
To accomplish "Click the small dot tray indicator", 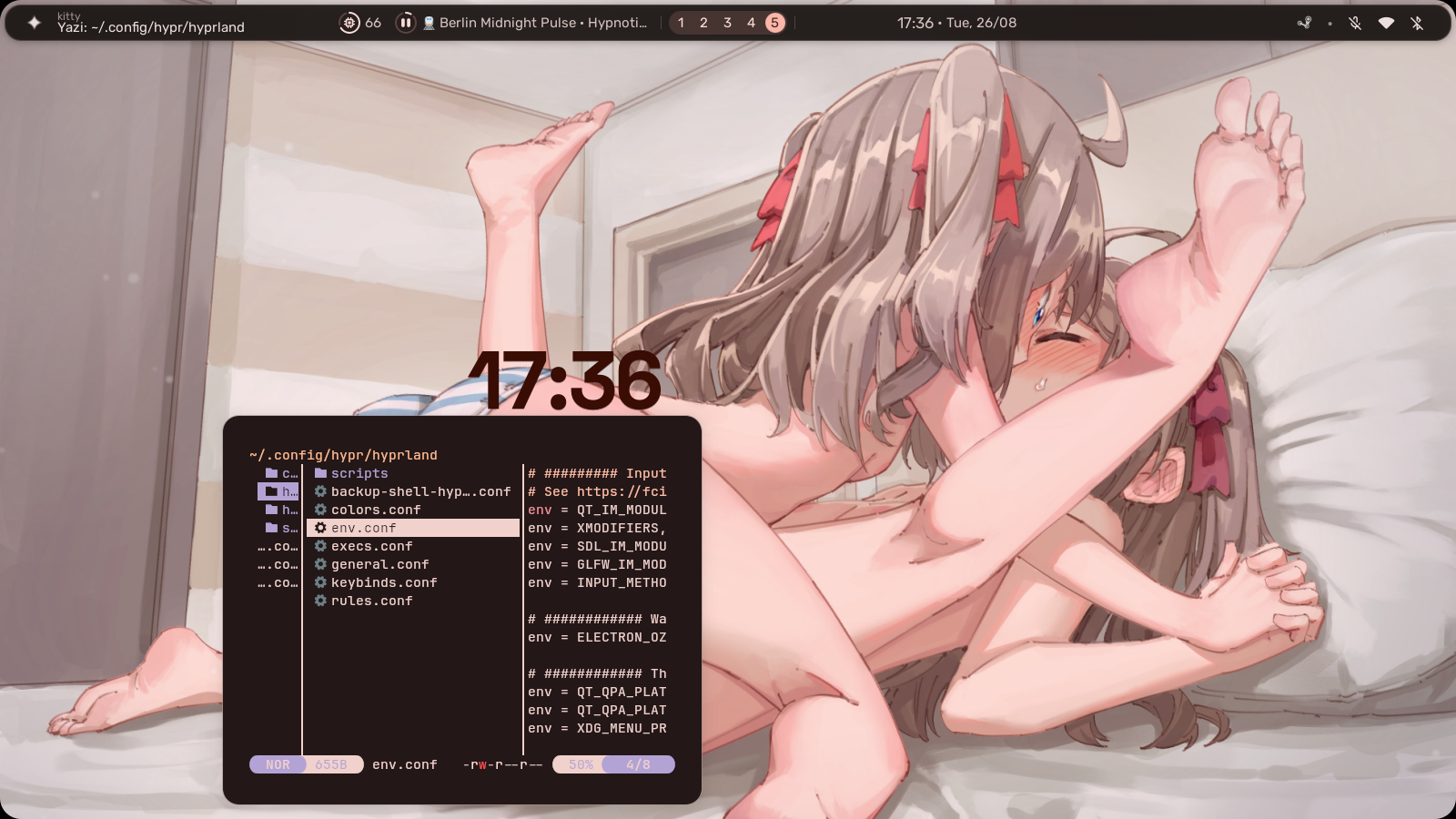I will tap(1330, 24).
